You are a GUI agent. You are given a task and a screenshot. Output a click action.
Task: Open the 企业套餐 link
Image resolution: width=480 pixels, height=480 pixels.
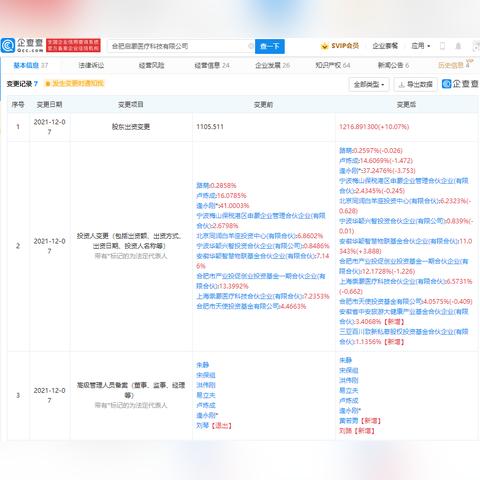click(x=385, y=46)
